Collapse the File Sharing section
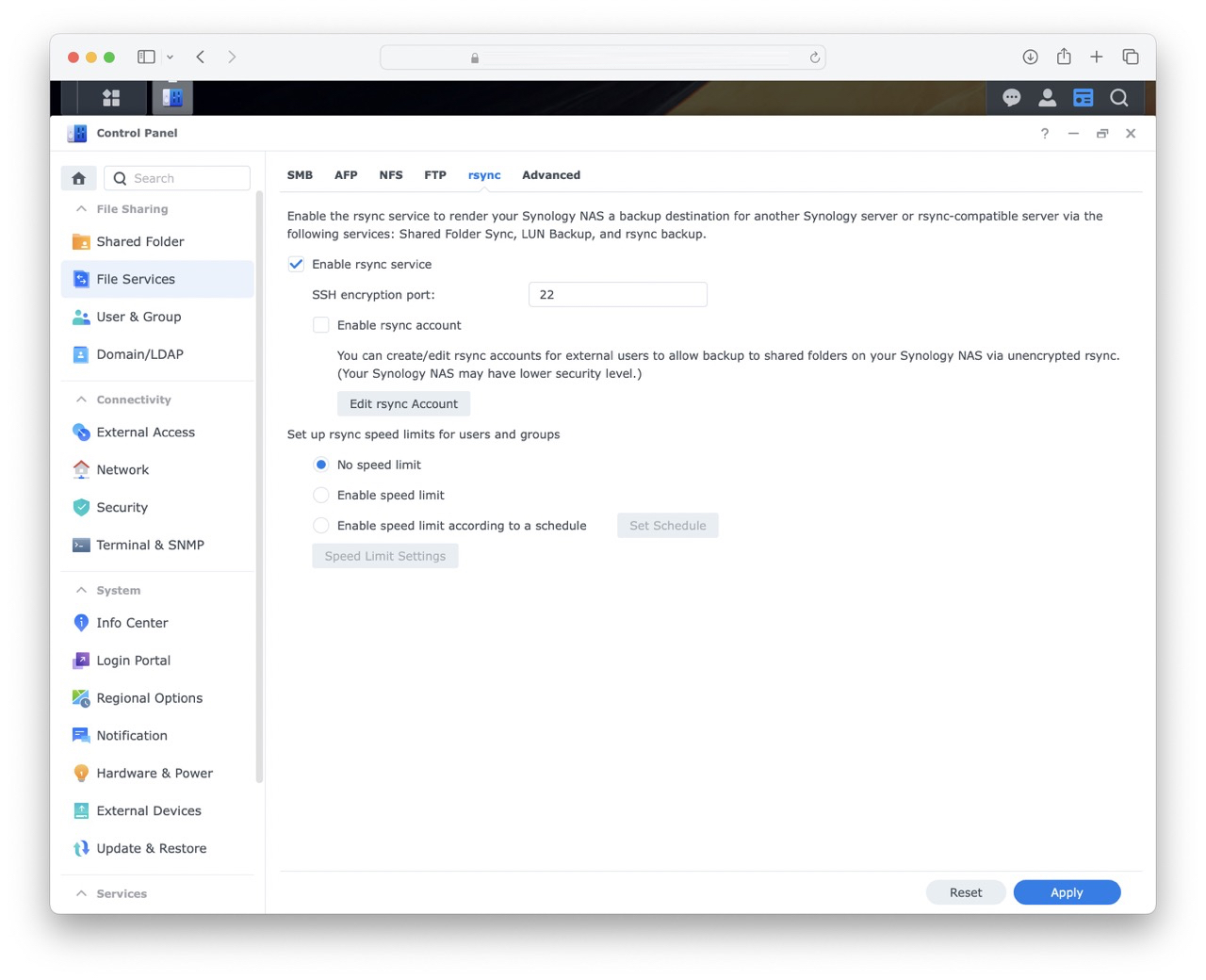 click(x=80, y=208)
